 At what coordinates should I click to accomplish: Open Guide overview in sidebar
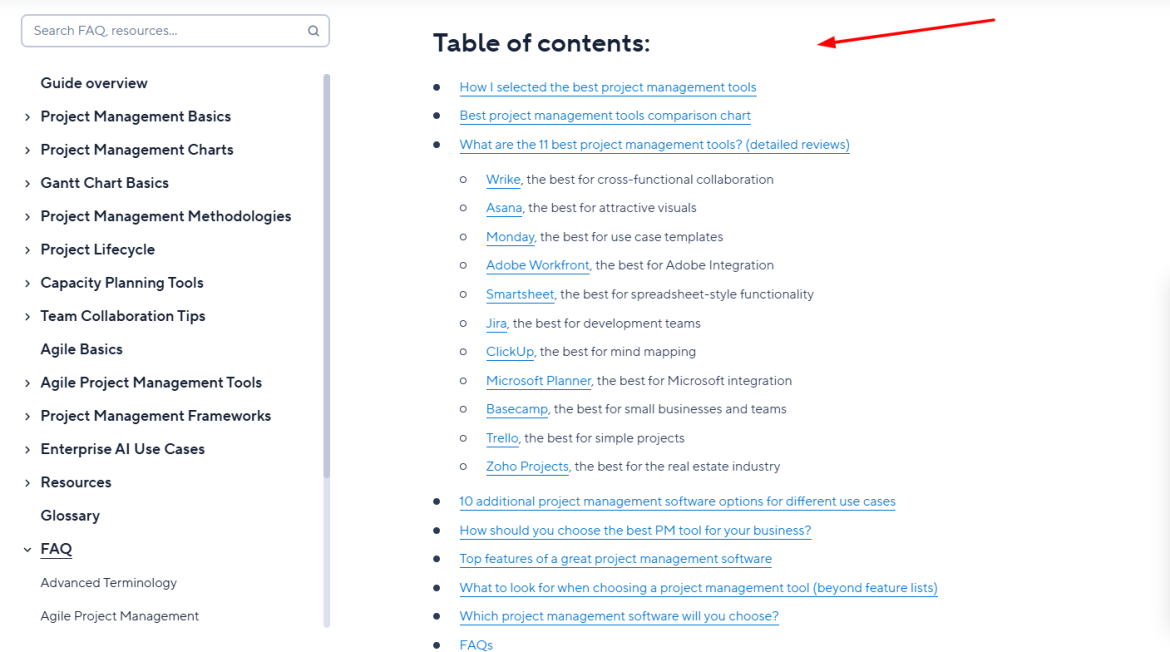(94, 83)
